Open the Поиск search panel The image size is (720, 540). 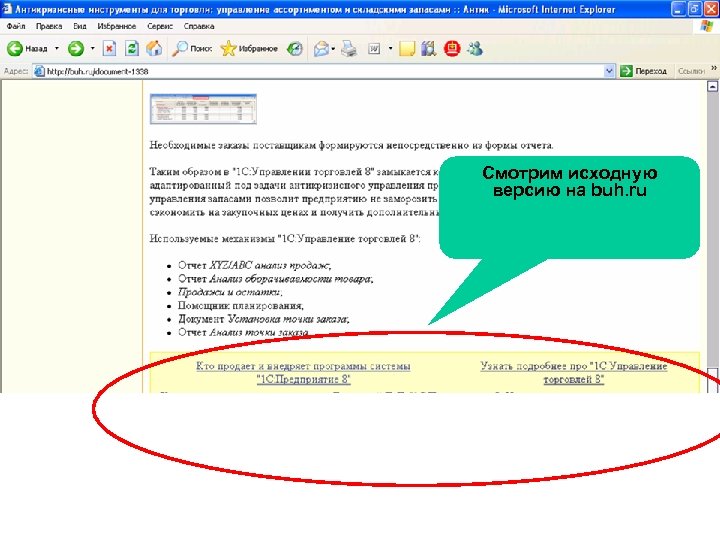(192, 48)
